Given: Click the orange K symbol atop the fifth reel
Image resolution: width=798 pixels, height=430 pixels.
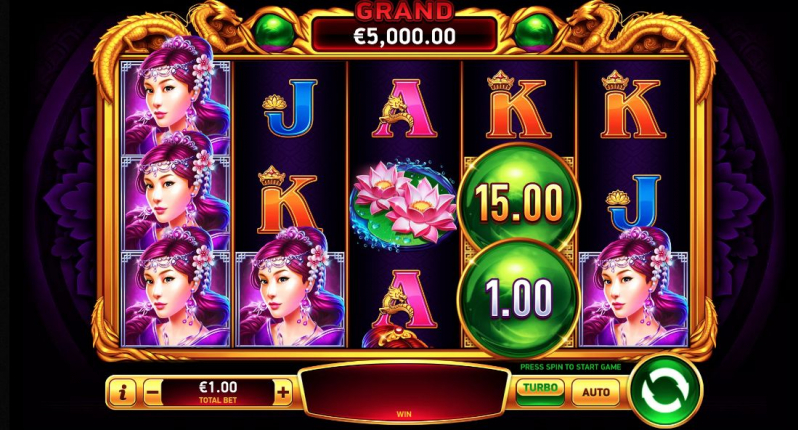Looking at the screenshot, I should coord(633,104).
